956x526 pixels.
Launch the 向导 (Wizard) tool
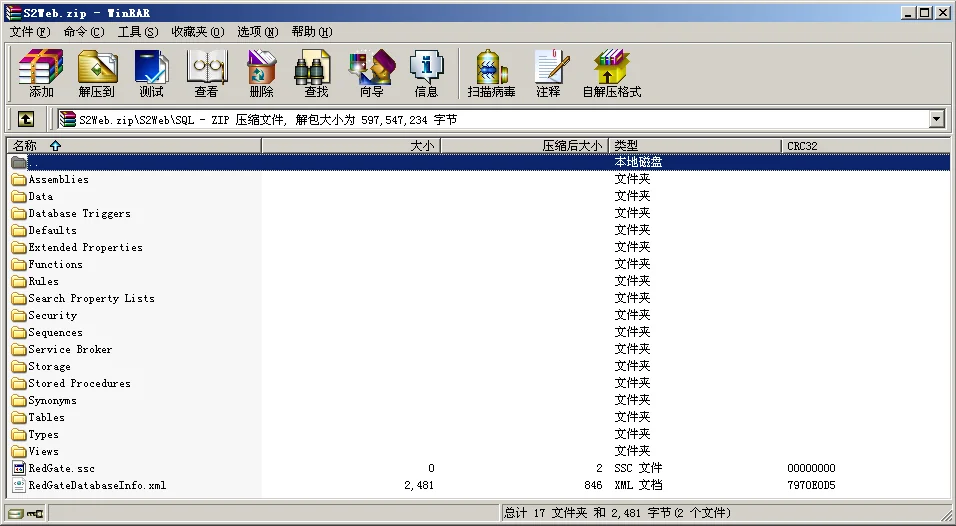[371, 73]
